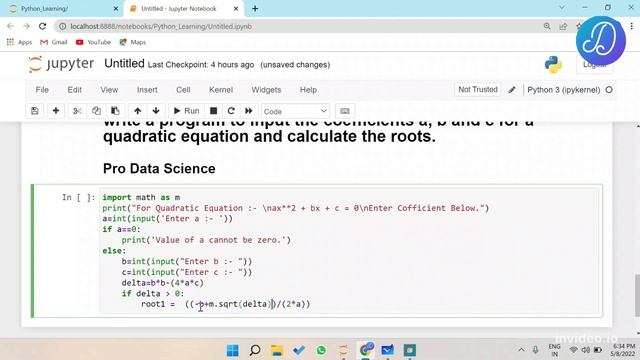Click the Not Trusted button
640x360 pixels.
pyautogui.click(x=478, y=89)
